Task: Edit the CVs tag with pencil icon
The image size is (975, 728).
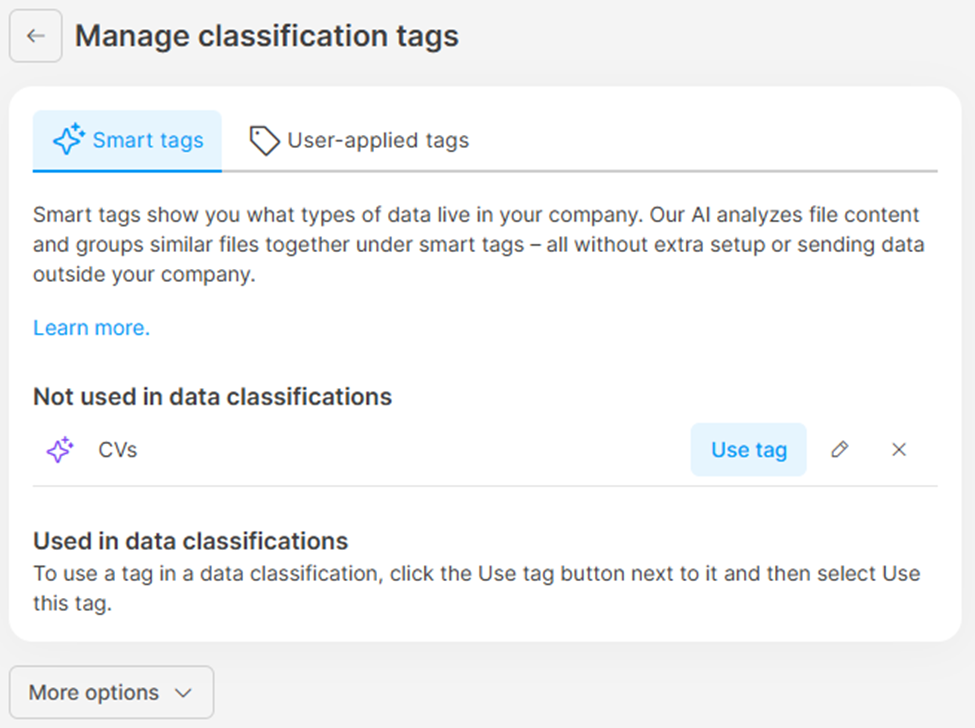Action: 840,450
